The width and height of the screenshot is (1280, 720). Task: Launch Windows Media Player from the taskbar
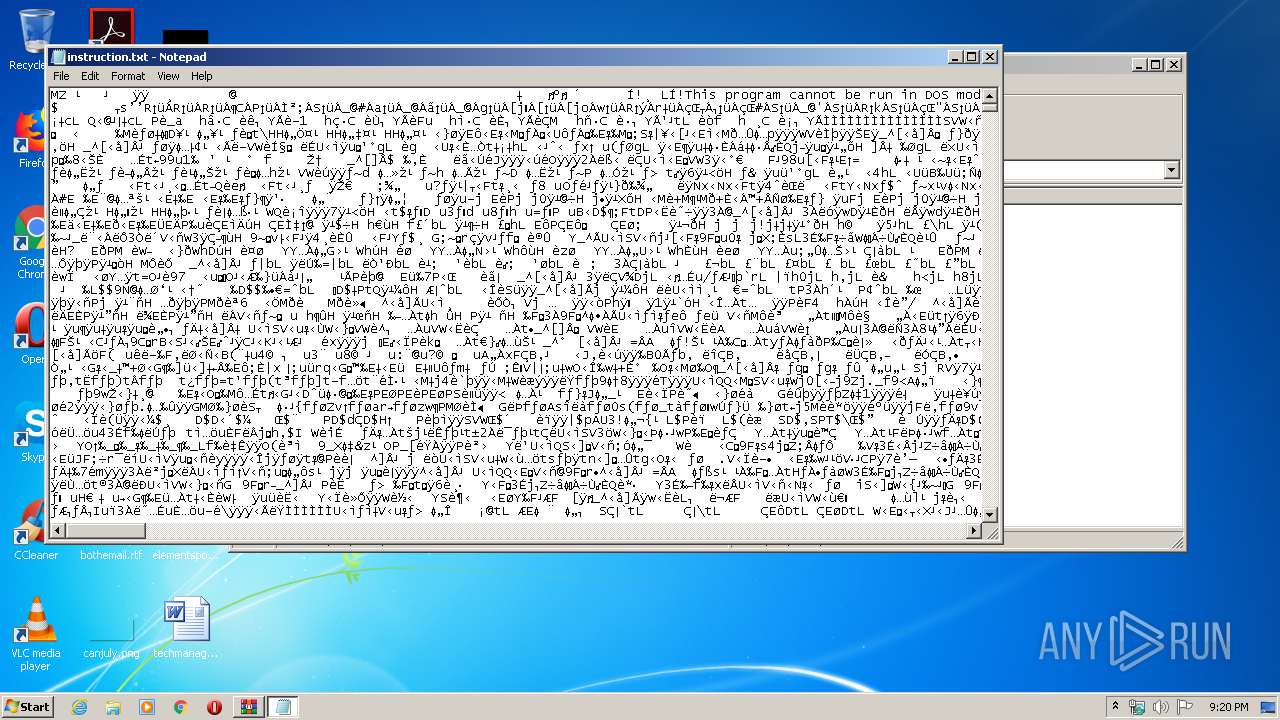(x=147, y=707)
